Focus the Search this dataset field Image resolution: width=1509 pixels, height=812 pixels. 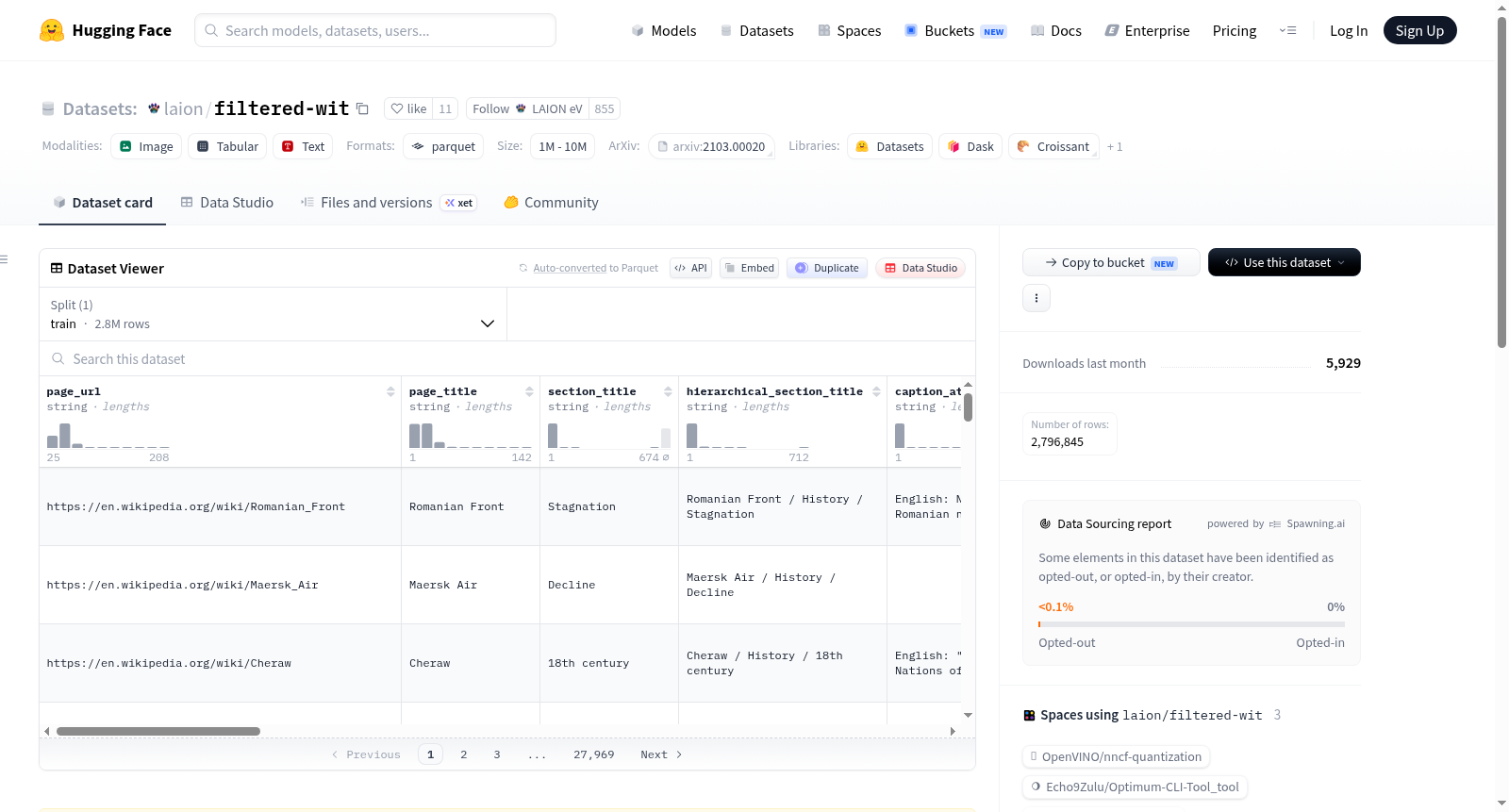coord(507,358)
